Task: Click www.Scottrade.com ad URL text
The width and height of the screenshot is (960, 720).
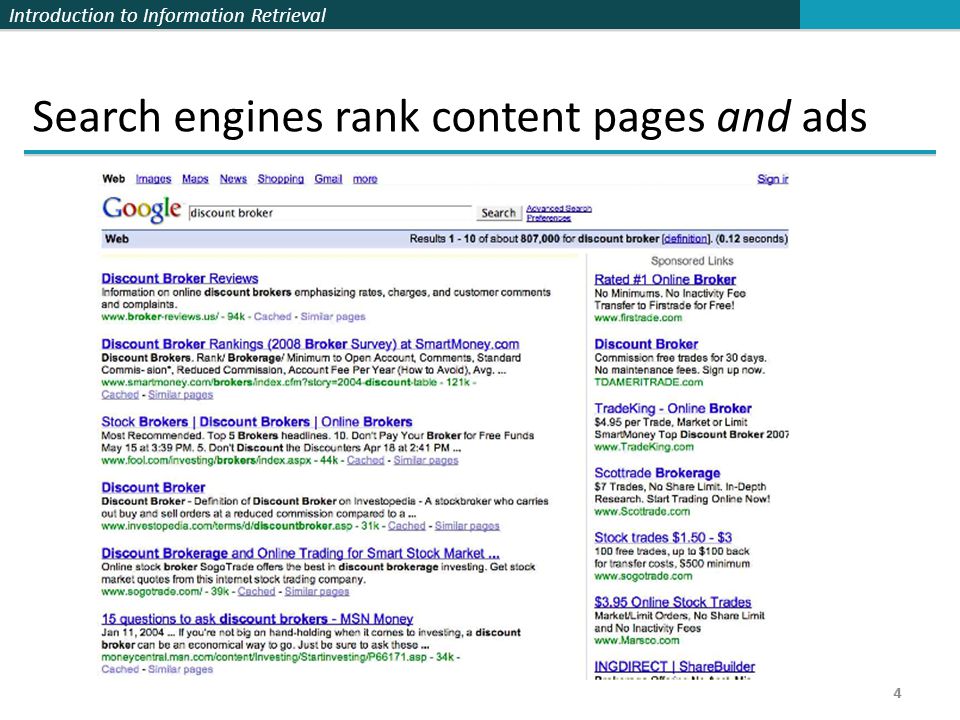Action: 642,511
